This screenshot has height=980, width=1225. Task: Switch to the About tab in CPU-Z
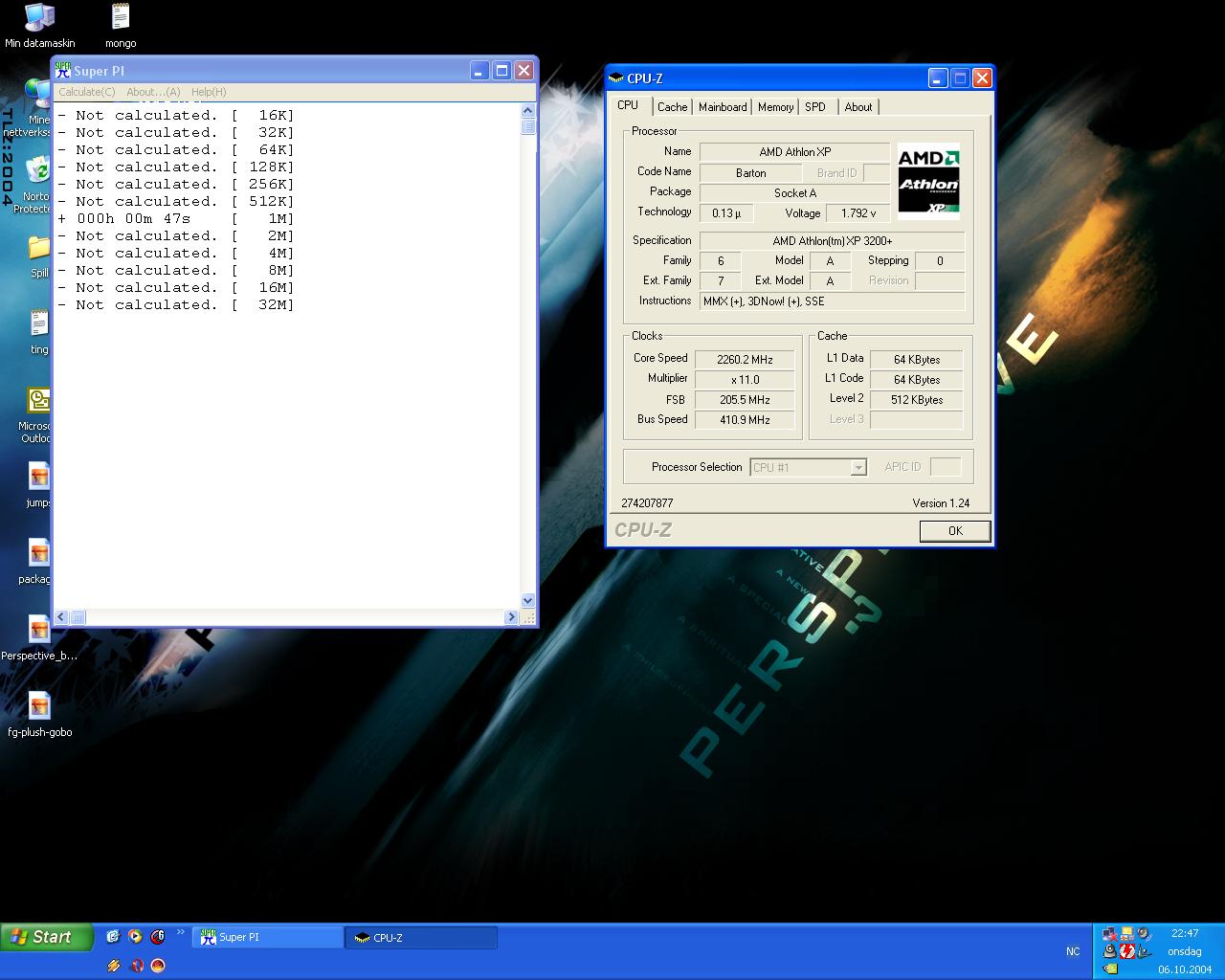[858, 107]
